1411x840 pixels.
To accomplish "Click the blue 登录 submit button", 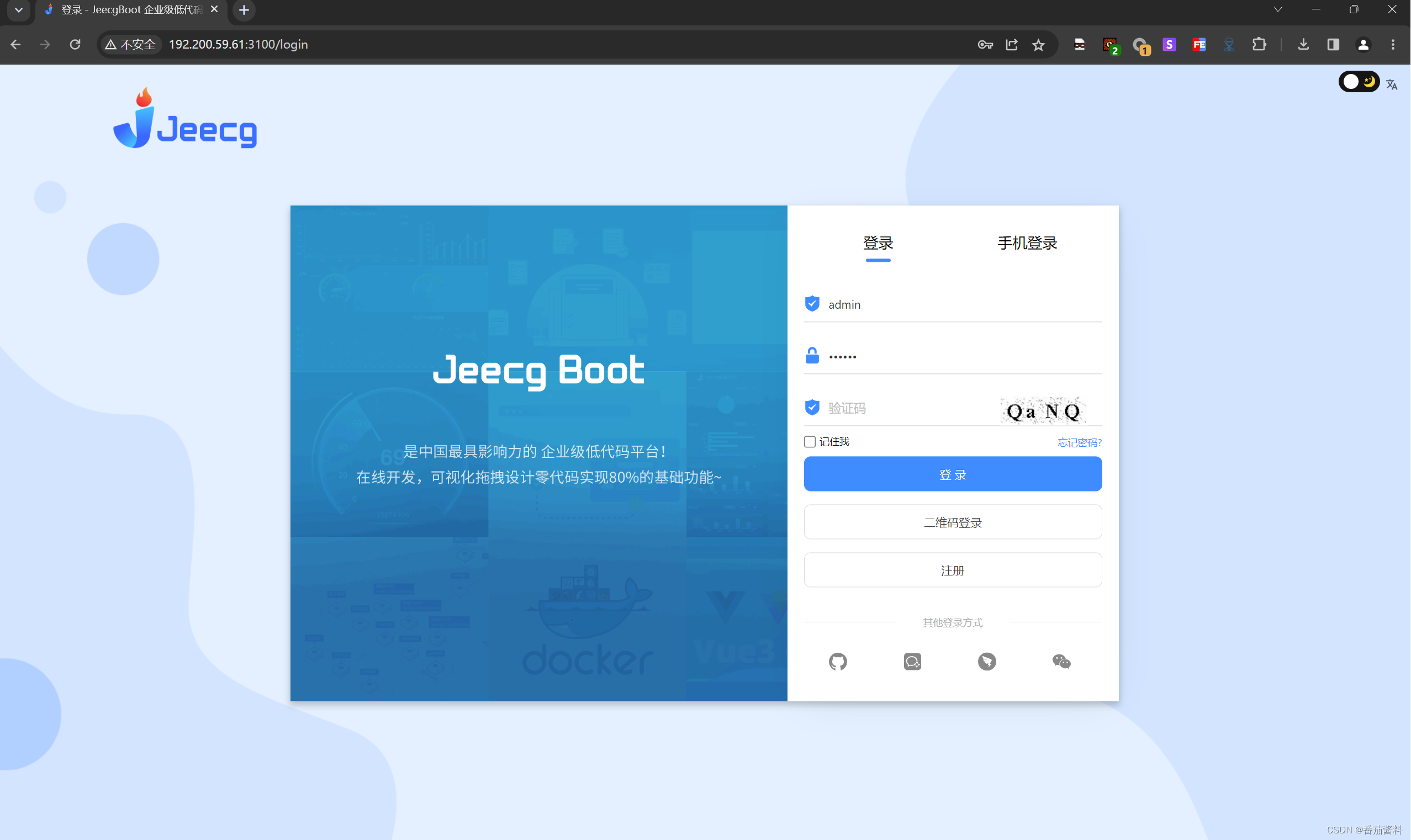I will [953, 474].
